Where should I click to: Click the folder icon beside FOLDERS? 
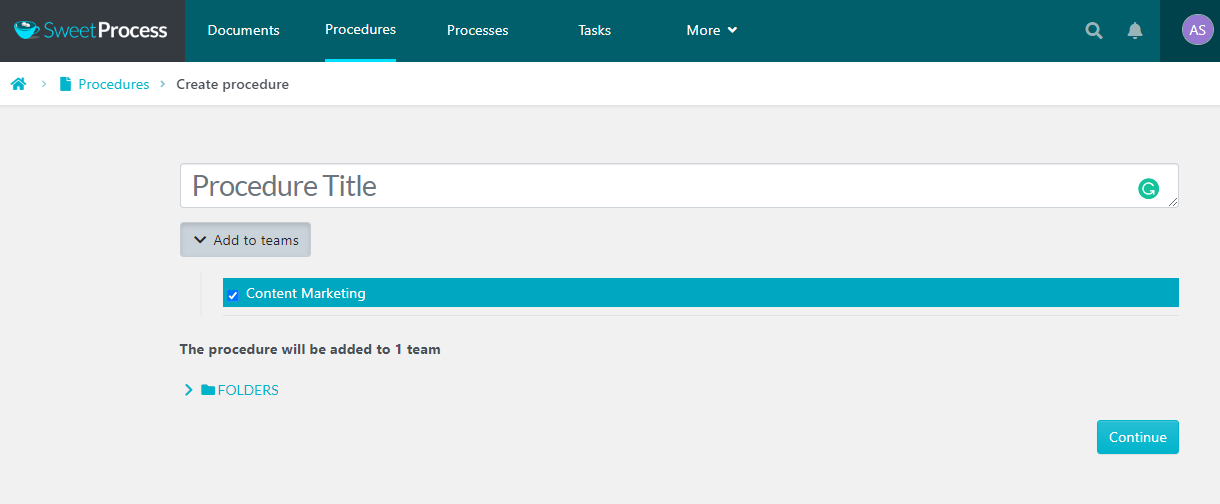coord(208,390)
